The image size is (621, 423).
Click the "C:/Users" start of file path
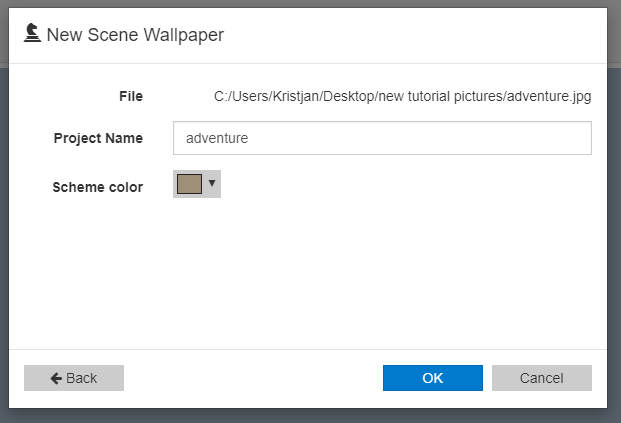pos(237,97)
